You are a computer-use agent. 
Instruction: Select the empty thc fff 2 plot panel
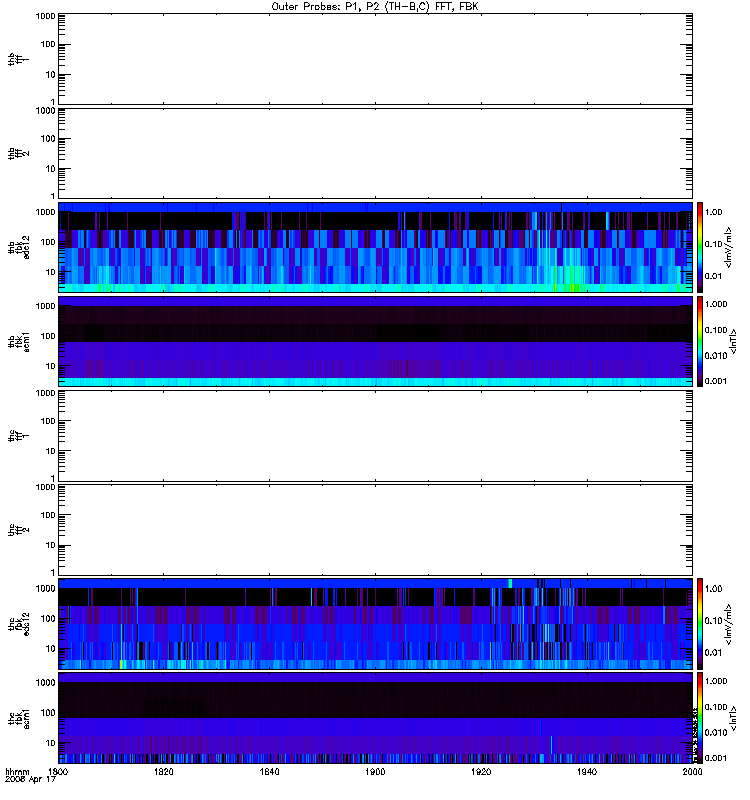click(x=375, y=530)
